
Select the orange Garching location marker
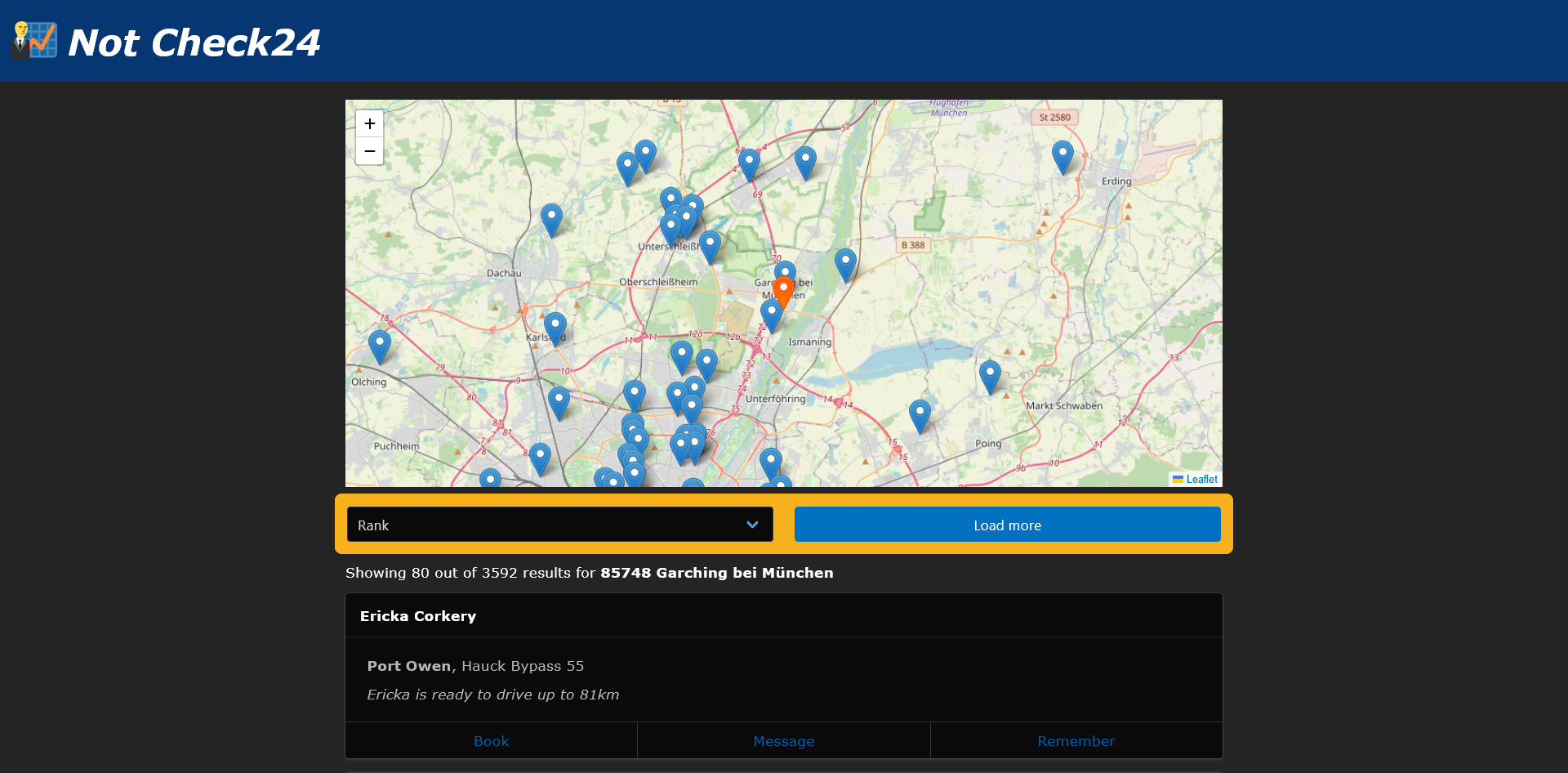pos(783,292)
